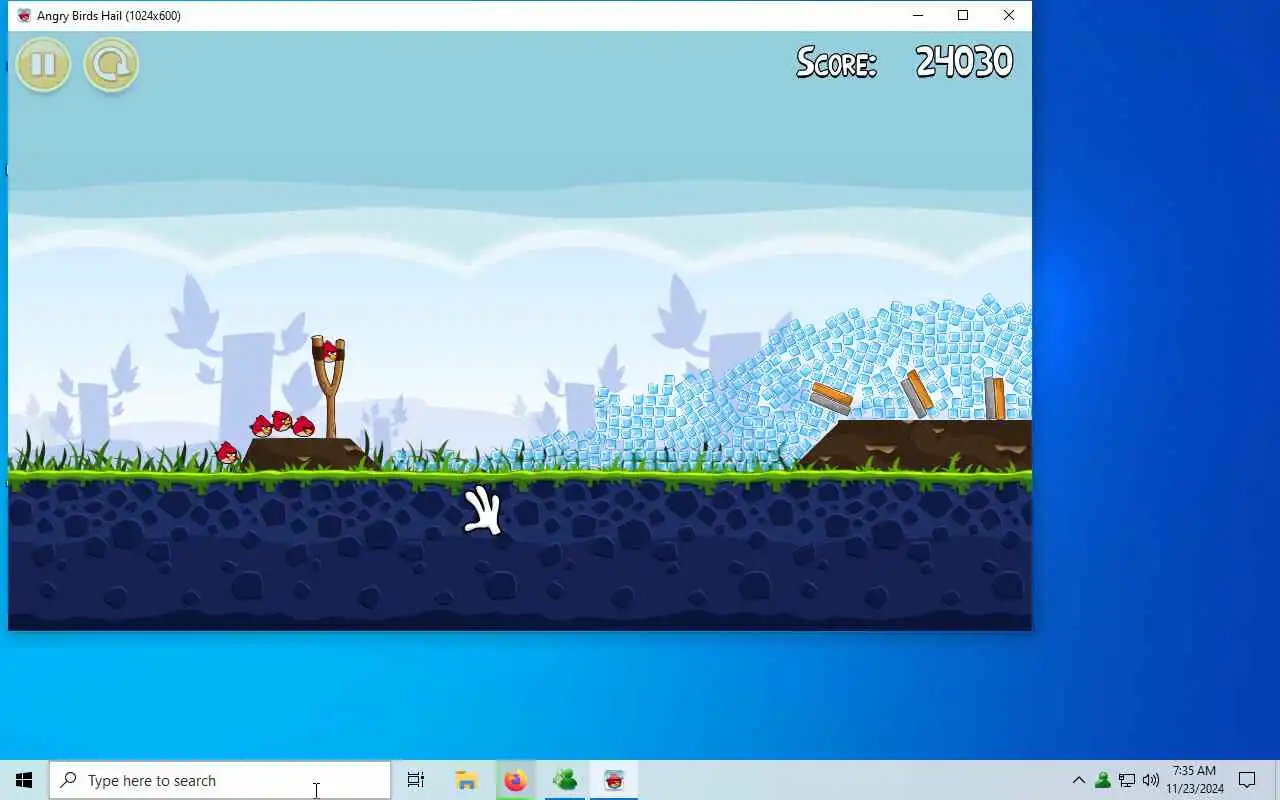Focus the Type here to search box
Image resolution: width=1280 pixels, height=800 pixels.
click(220, 780)
